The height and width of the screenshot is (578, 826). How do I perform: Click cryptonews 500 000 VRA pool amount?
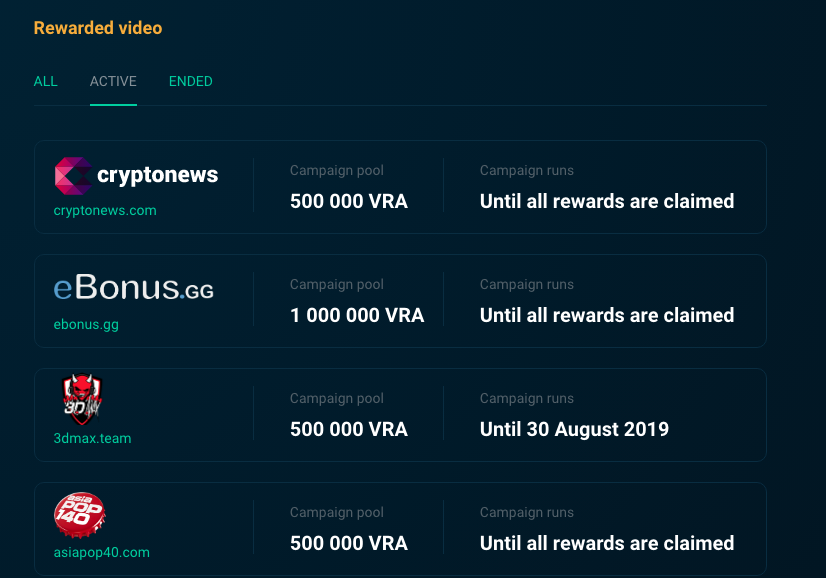click(349, 201)
